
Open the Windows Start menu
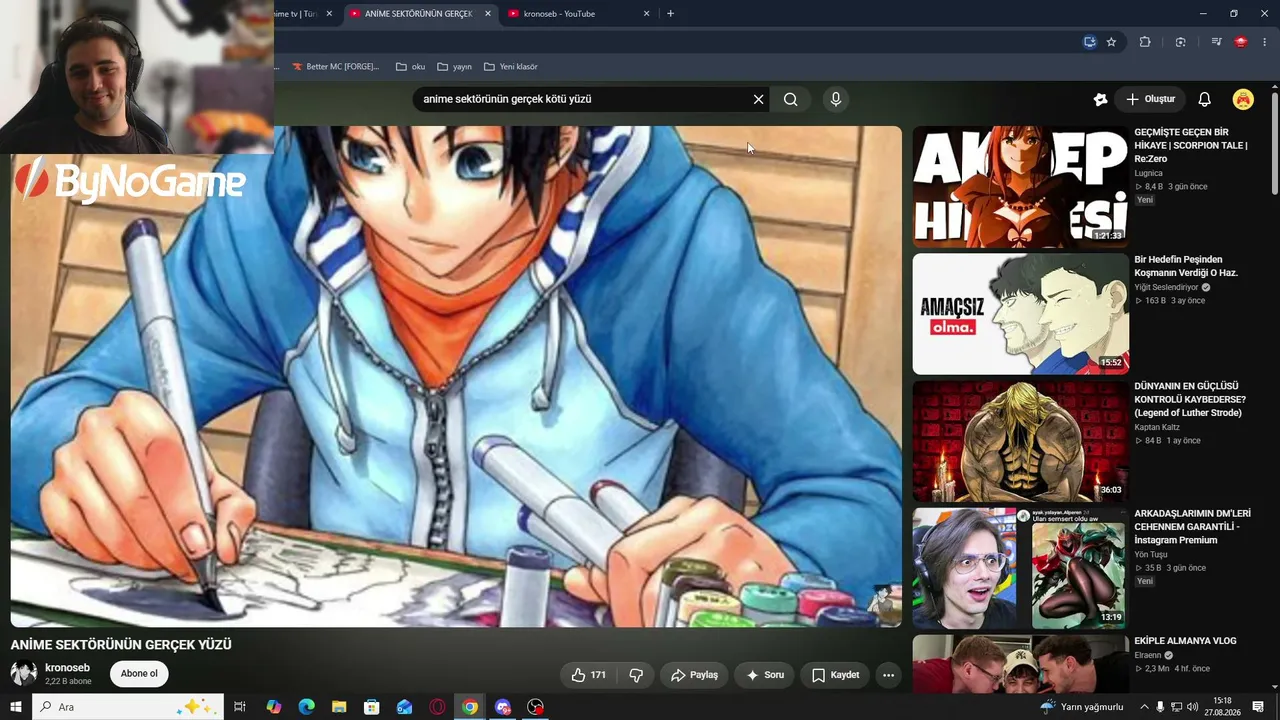click(x=15, y=707)
